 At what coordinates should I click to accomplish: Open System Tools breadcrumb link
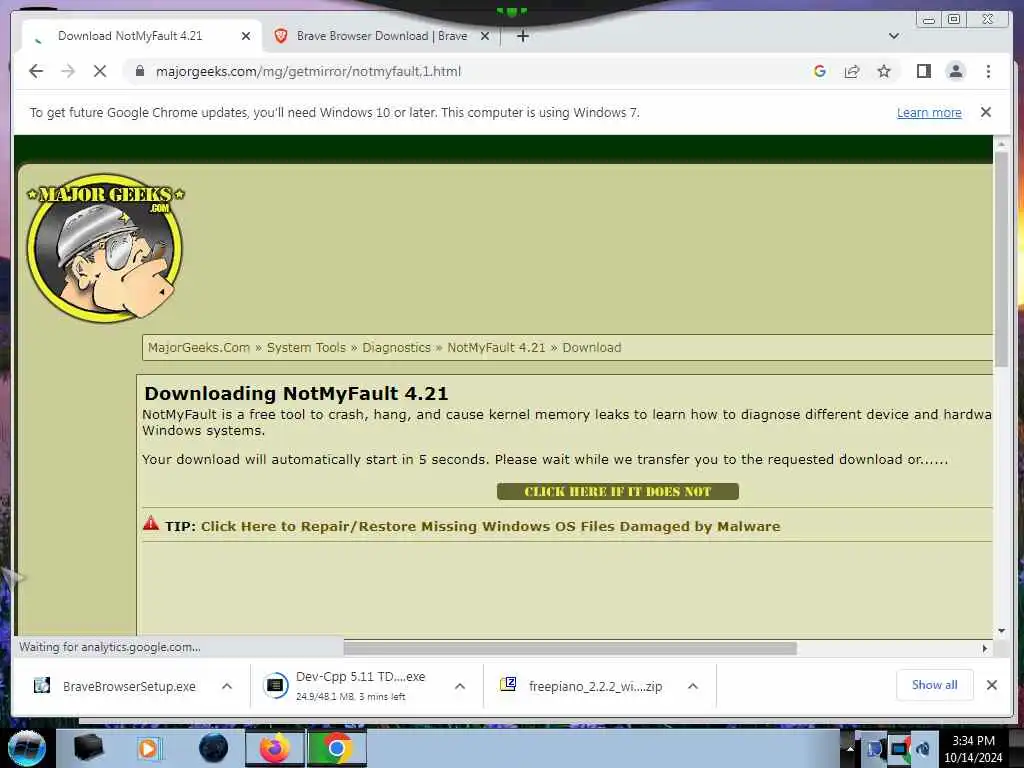(306, 347)
